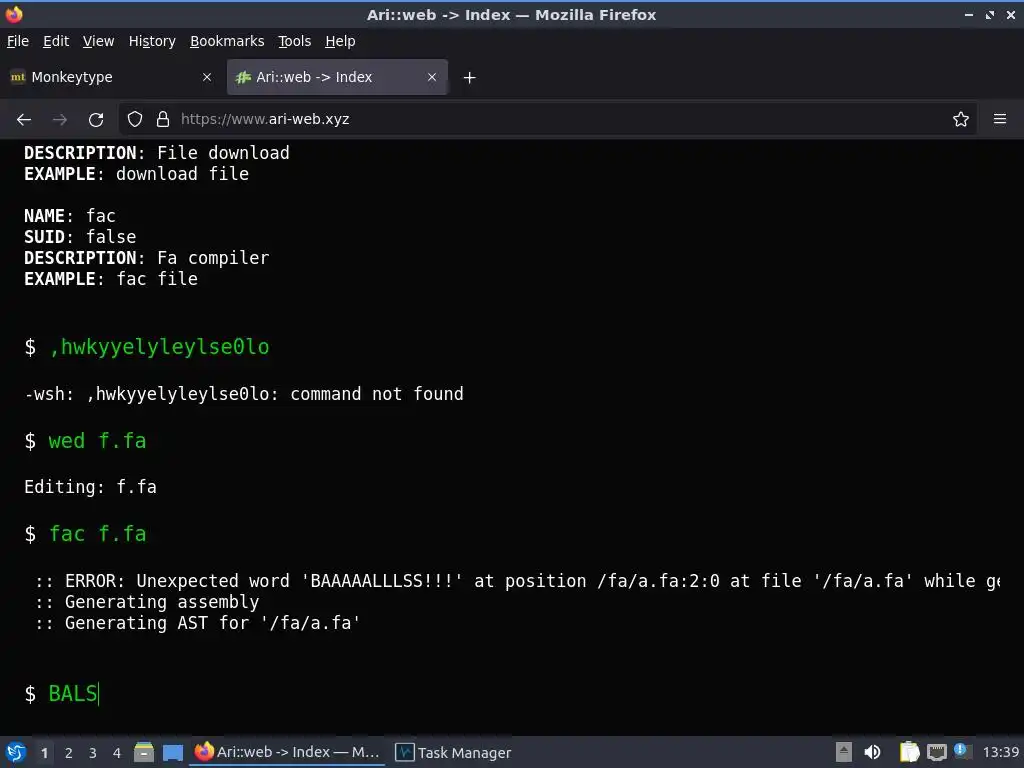The width and height of the screenshot is (1024, 768).
Task: Open the Help menu
Action: pos(340,41)
